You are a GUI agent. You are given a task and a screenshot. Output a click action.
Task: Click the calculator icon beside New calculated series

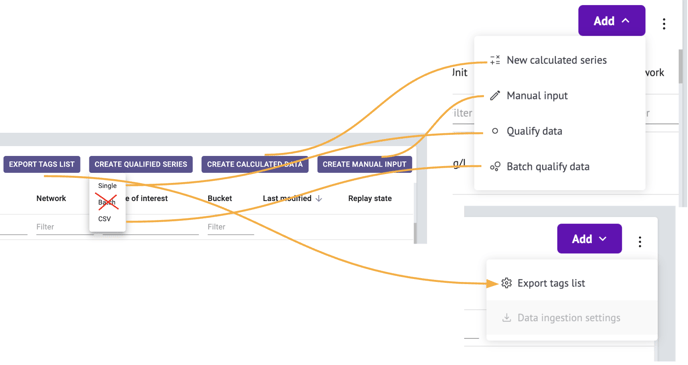tap(495, 60)
